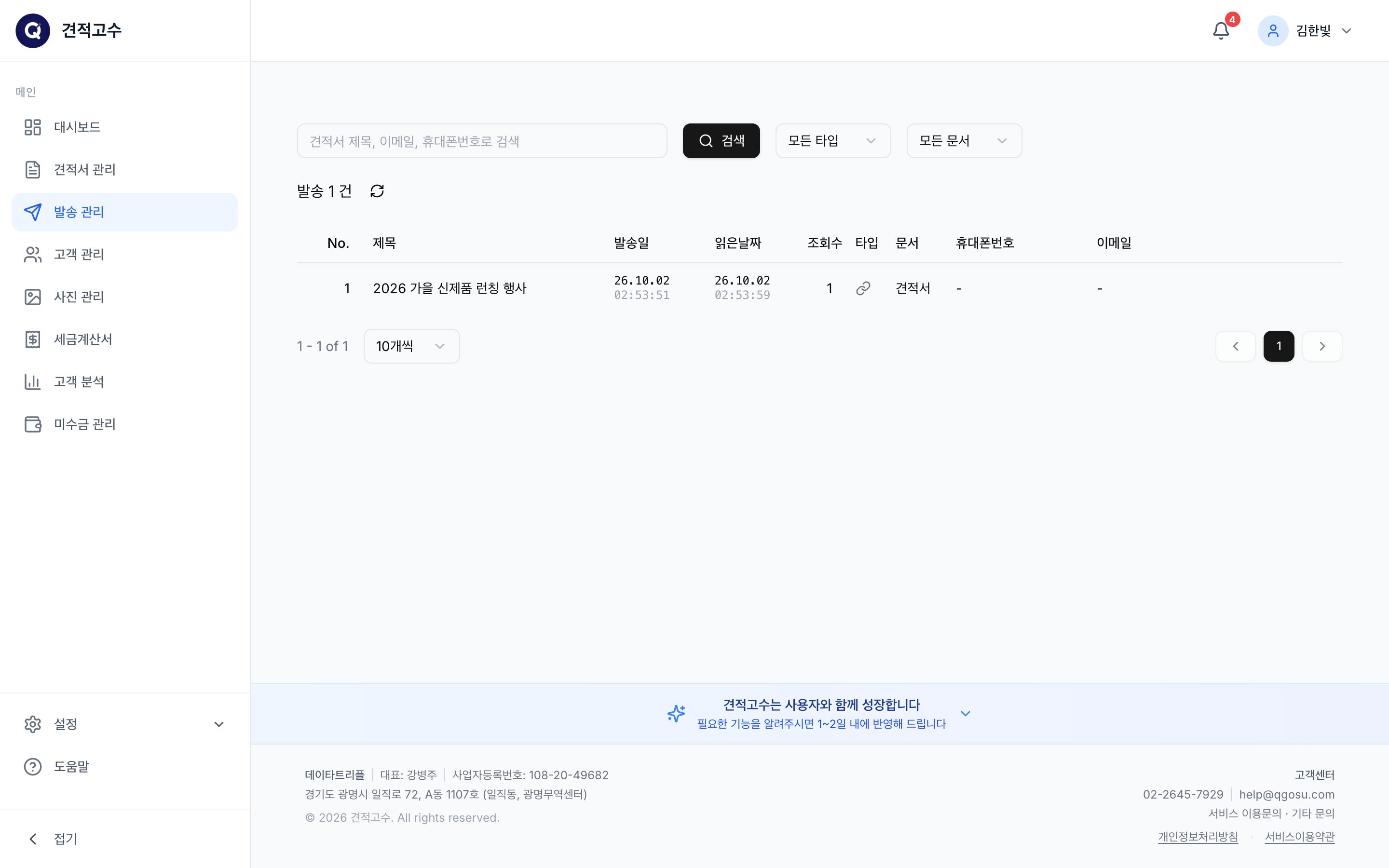Open the 모든 문서 dropdown

click(964, 141)
